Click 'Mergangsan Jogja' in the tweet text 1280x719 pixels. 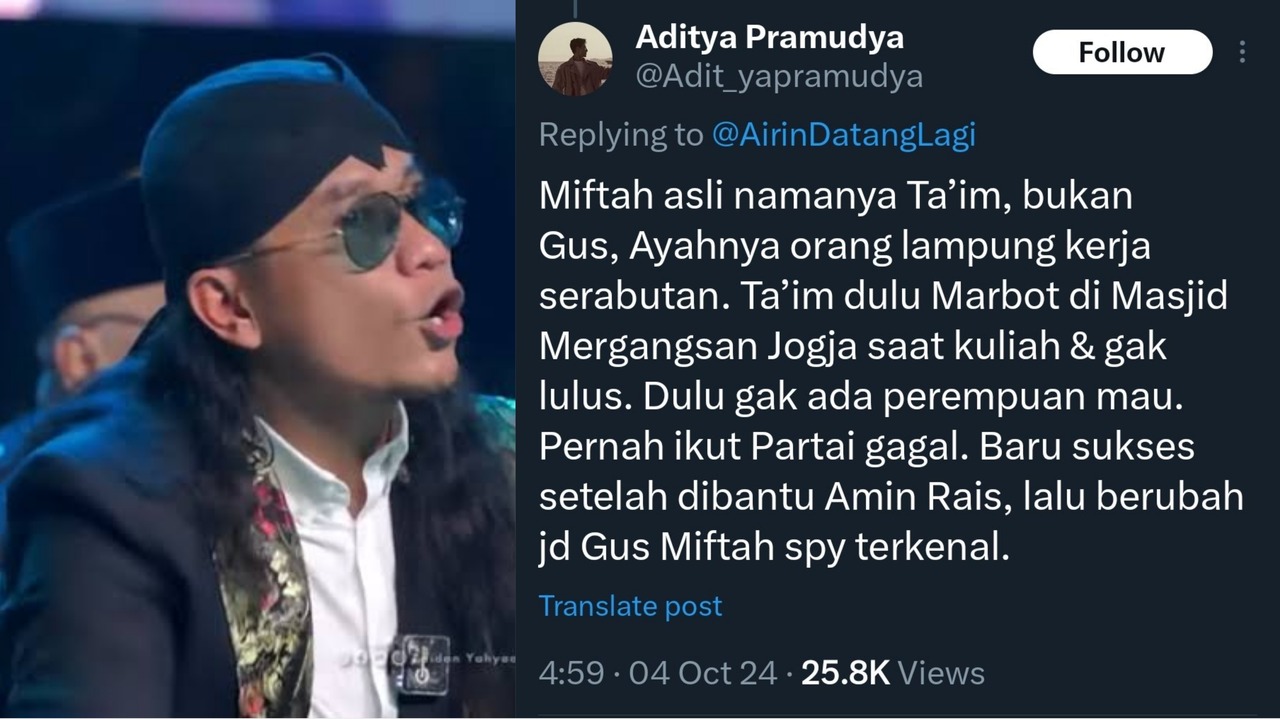click(x=685, y=347)
